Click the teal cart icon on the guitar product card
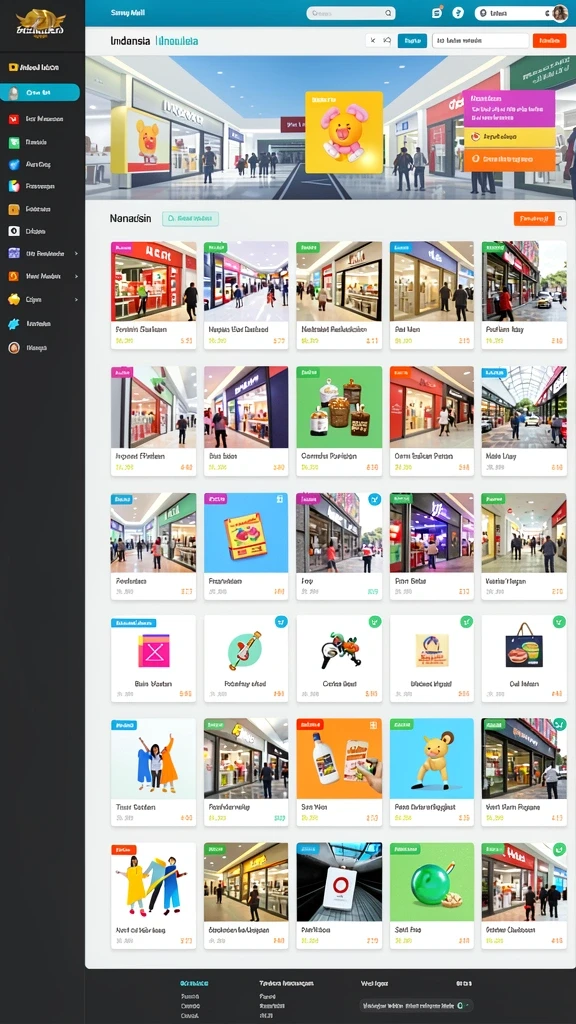Image resolution: width=576 pixels, height=1024 pixels. (281, 622)
